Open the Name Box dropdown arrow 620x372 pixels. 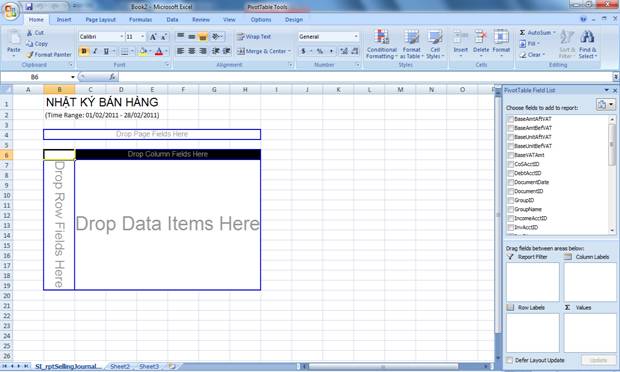[73, 77]
